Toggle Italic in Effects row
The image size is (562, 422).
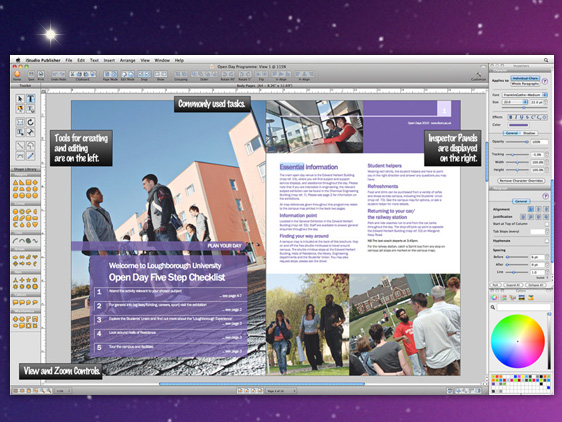(x=516, y=117)
